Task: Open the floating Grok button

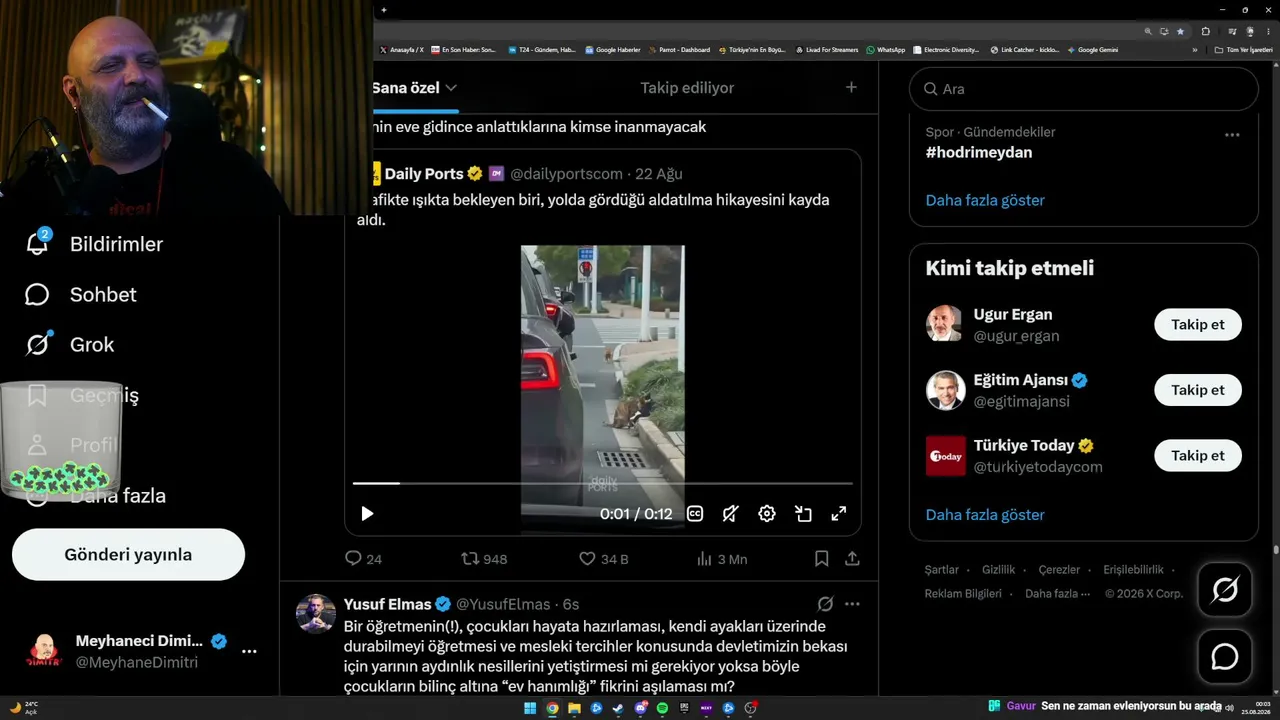Action: point(1225,590)
